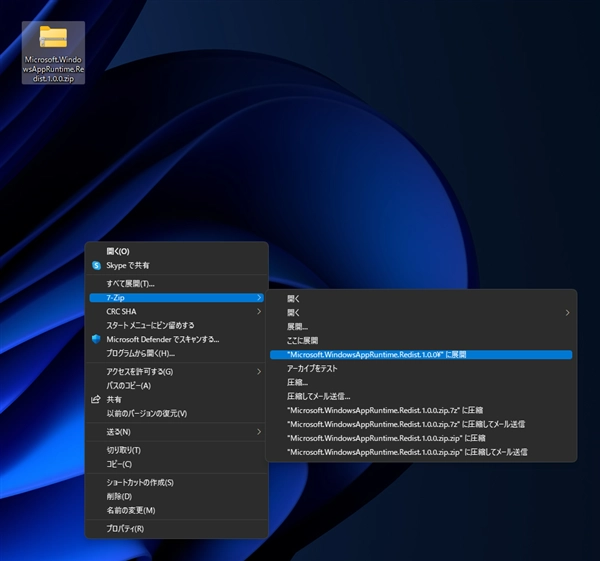Click the Microsoft Defender shield icon

point(96,339)
